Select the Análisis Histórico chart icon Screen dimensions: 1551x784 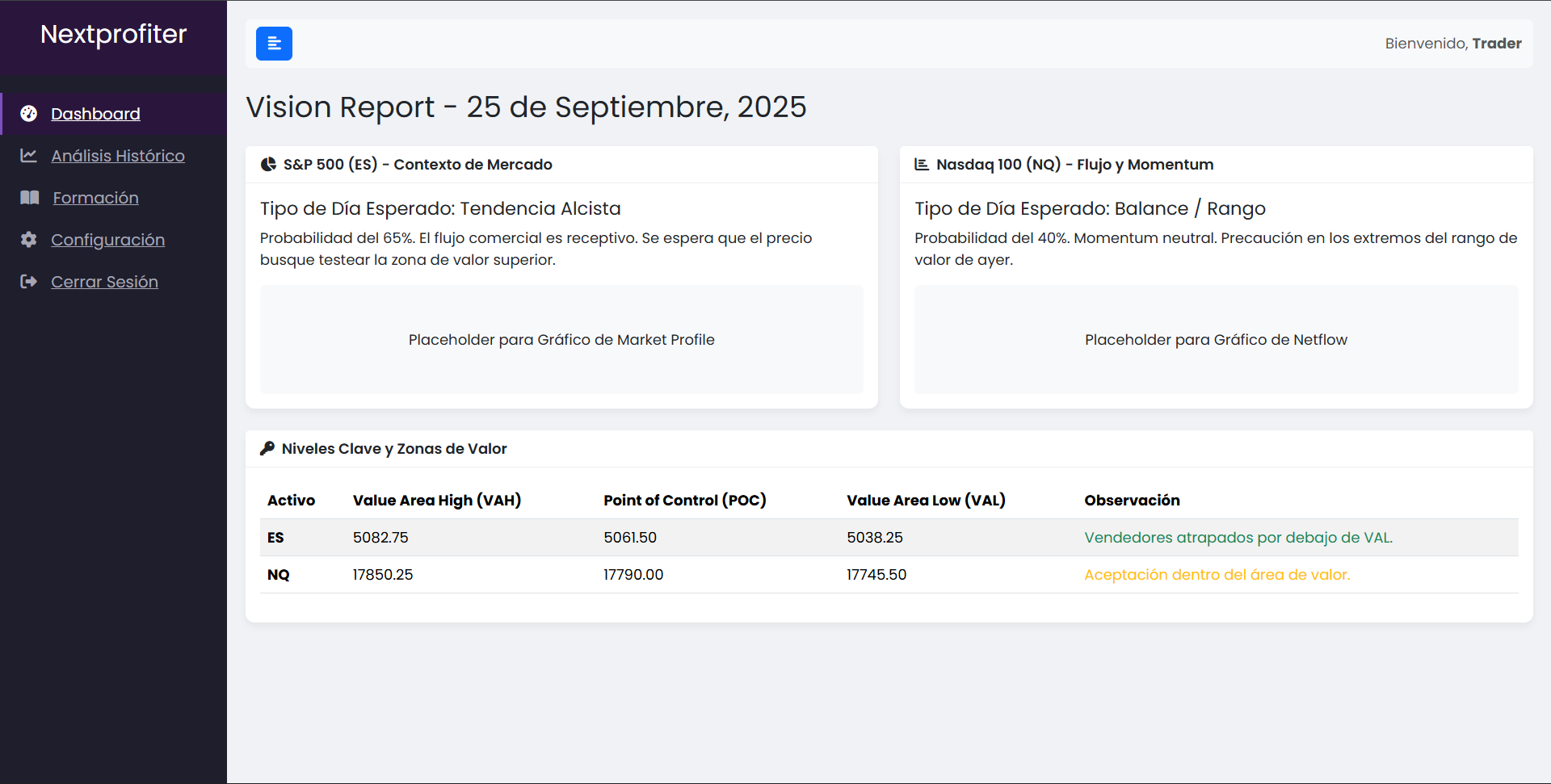(29, 156)
